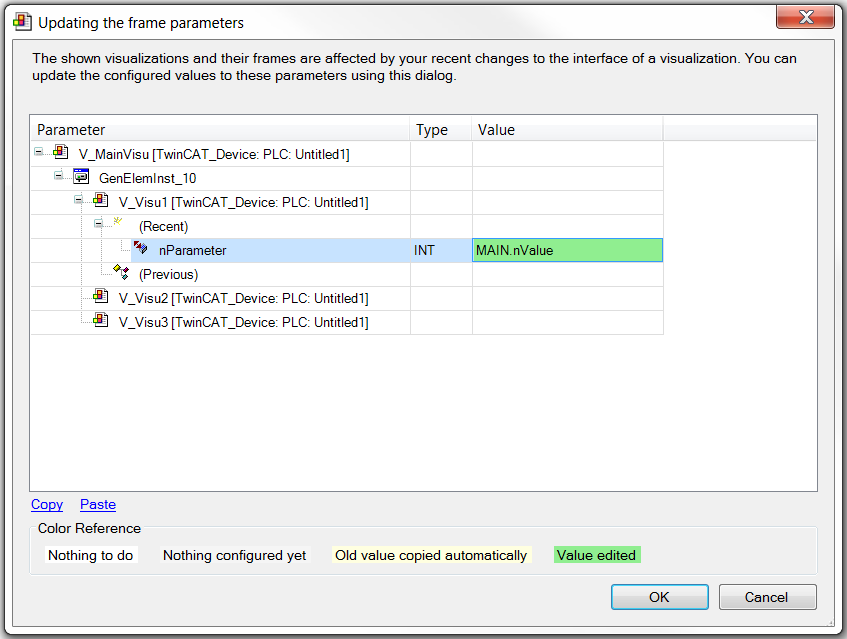Screen dimensions: 847x639
Task: Select V_Visu3 [TwinCAT_Device: PLC: Untitled1]
Action: 244,322
